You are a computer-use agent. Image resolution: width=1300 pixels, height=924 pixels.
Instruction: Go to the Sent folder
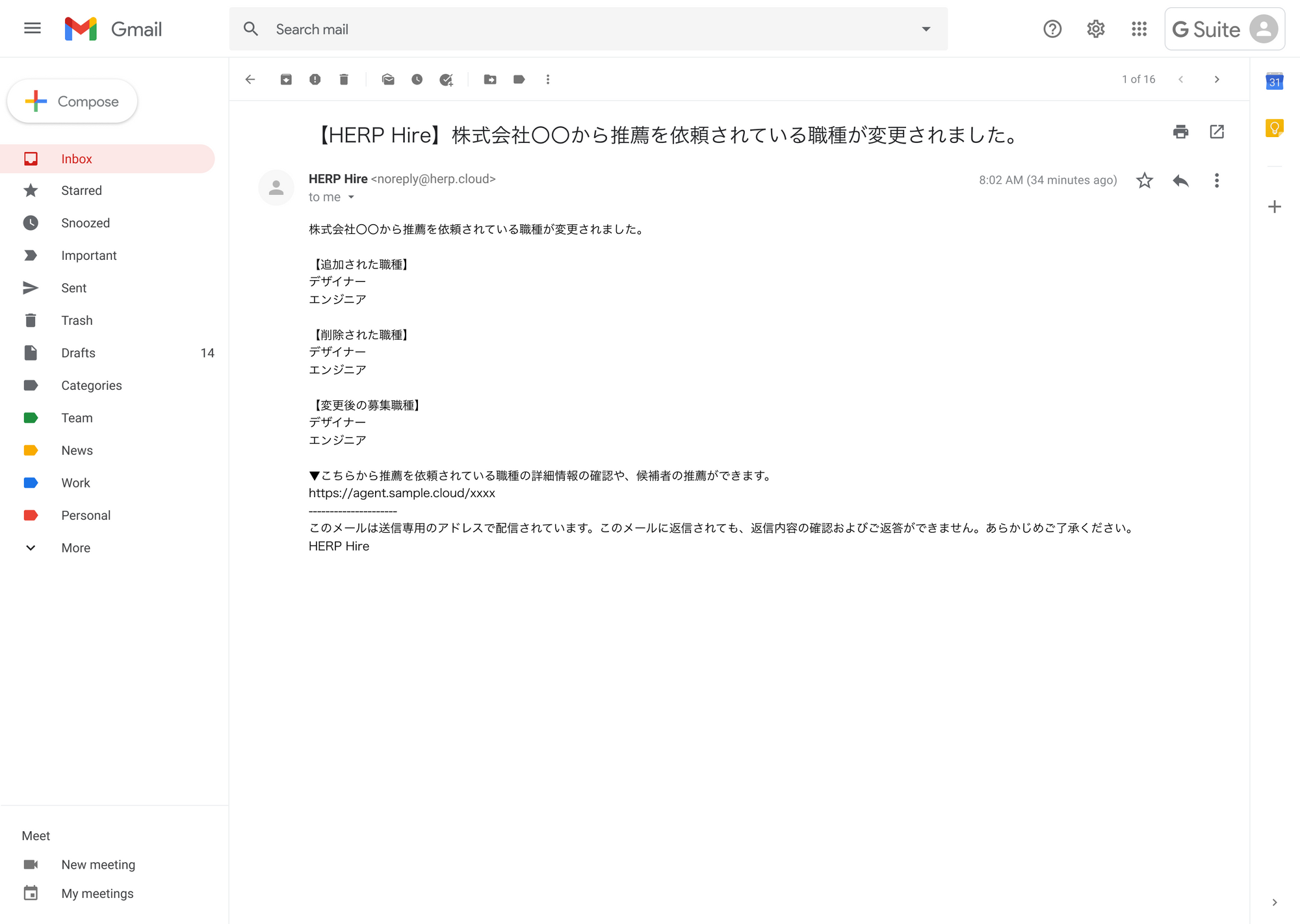(73, 288)
